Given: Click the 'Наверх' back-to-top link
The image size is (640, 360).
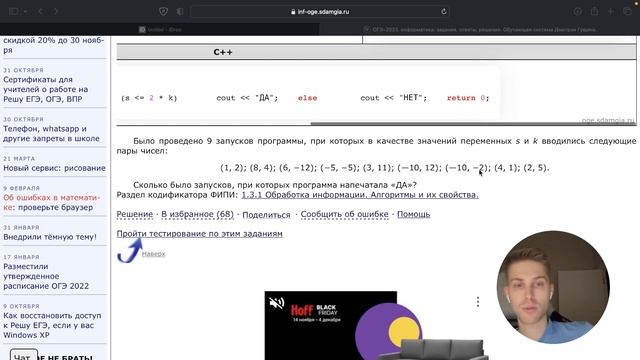Looking at the screenshot, I should pos(153,253).
